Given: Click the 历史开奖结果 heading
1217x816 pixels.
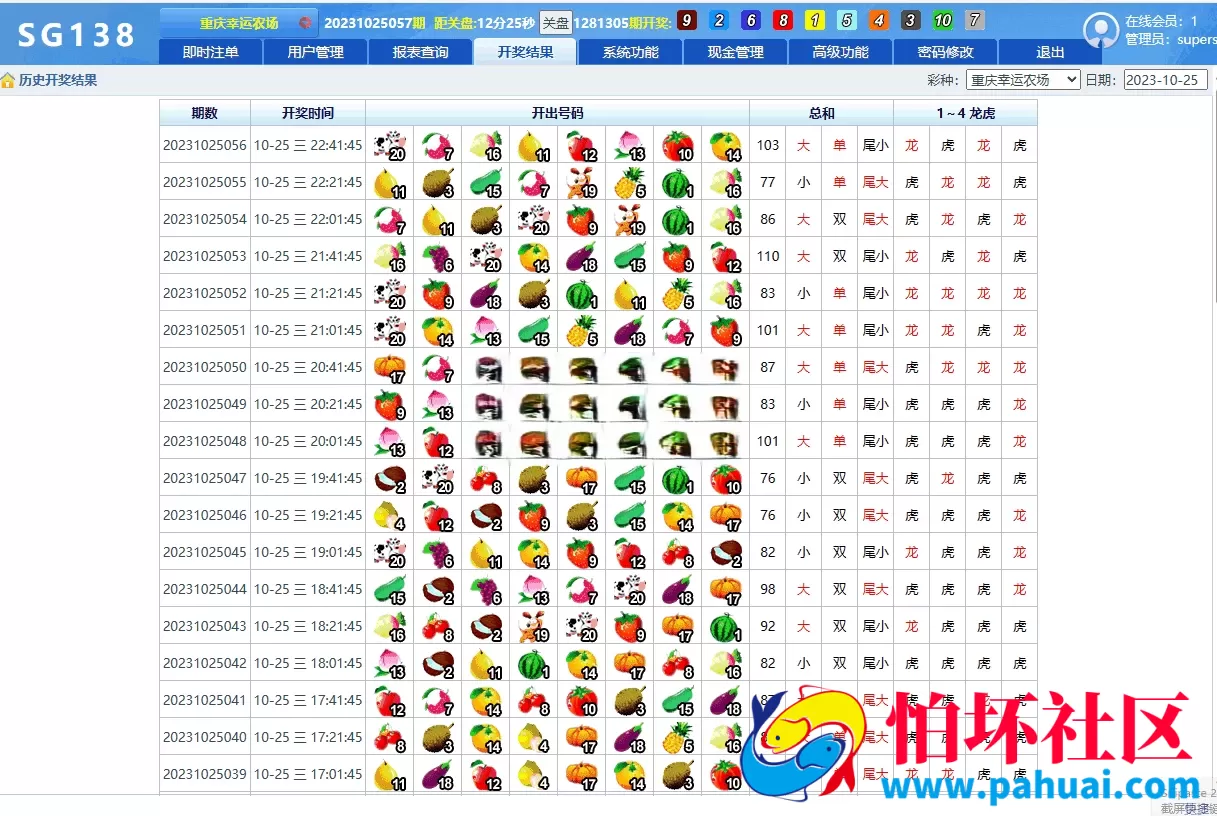Looking at the screenshot, I should tap(58, 80).
